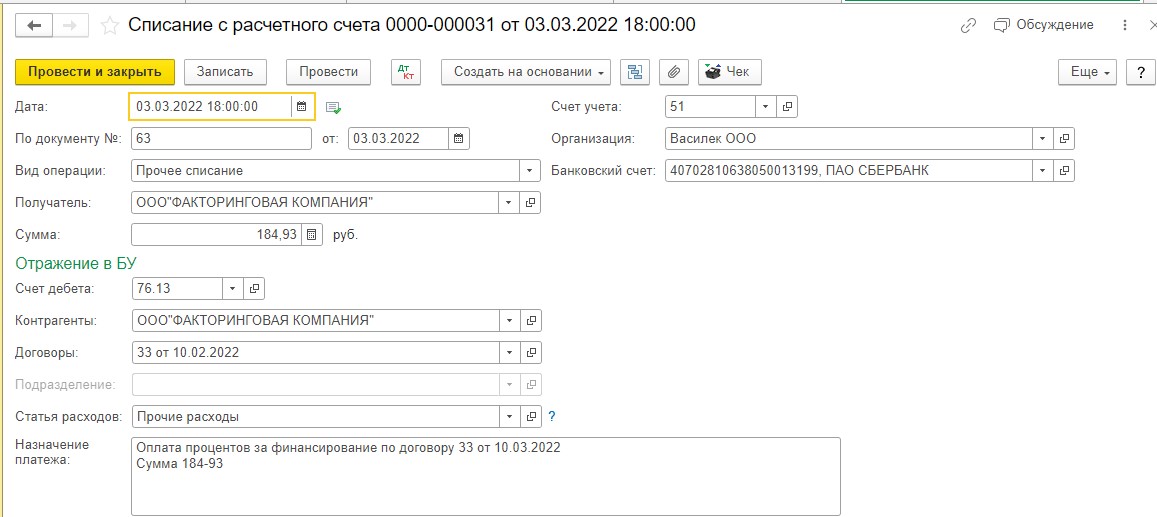Click the Провести и закрыть button
Image resolution: width=1157 pixels, height=517 pixels.
pyautogui.click(x=94, y=72)
